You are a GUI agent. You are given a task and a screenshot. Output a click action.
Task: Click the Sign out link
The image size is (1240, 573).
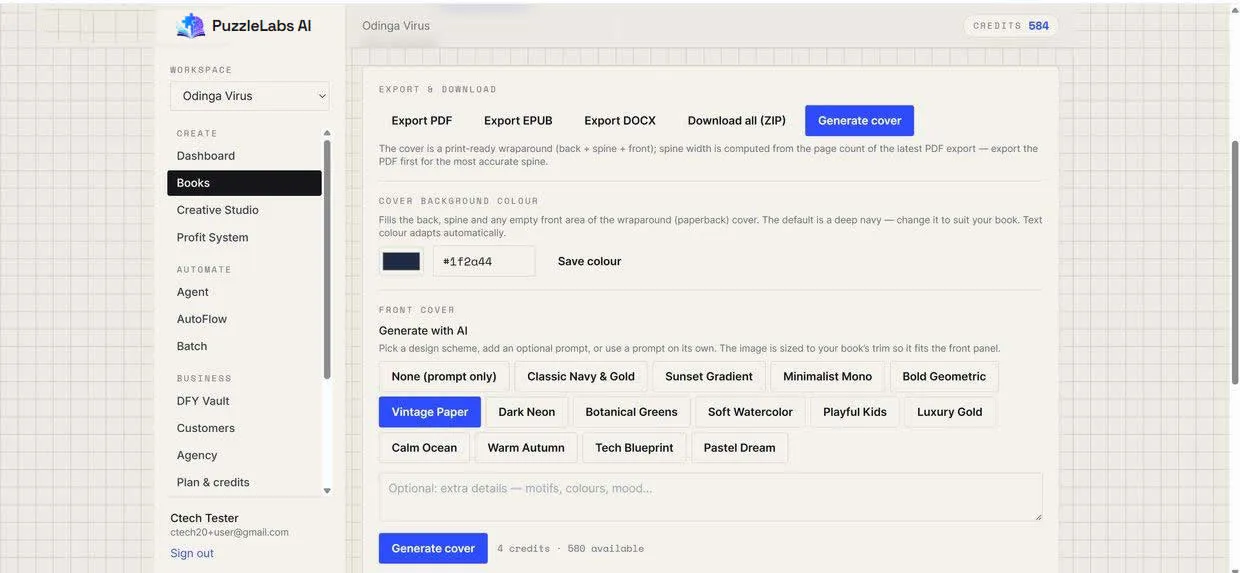(192, 553)
